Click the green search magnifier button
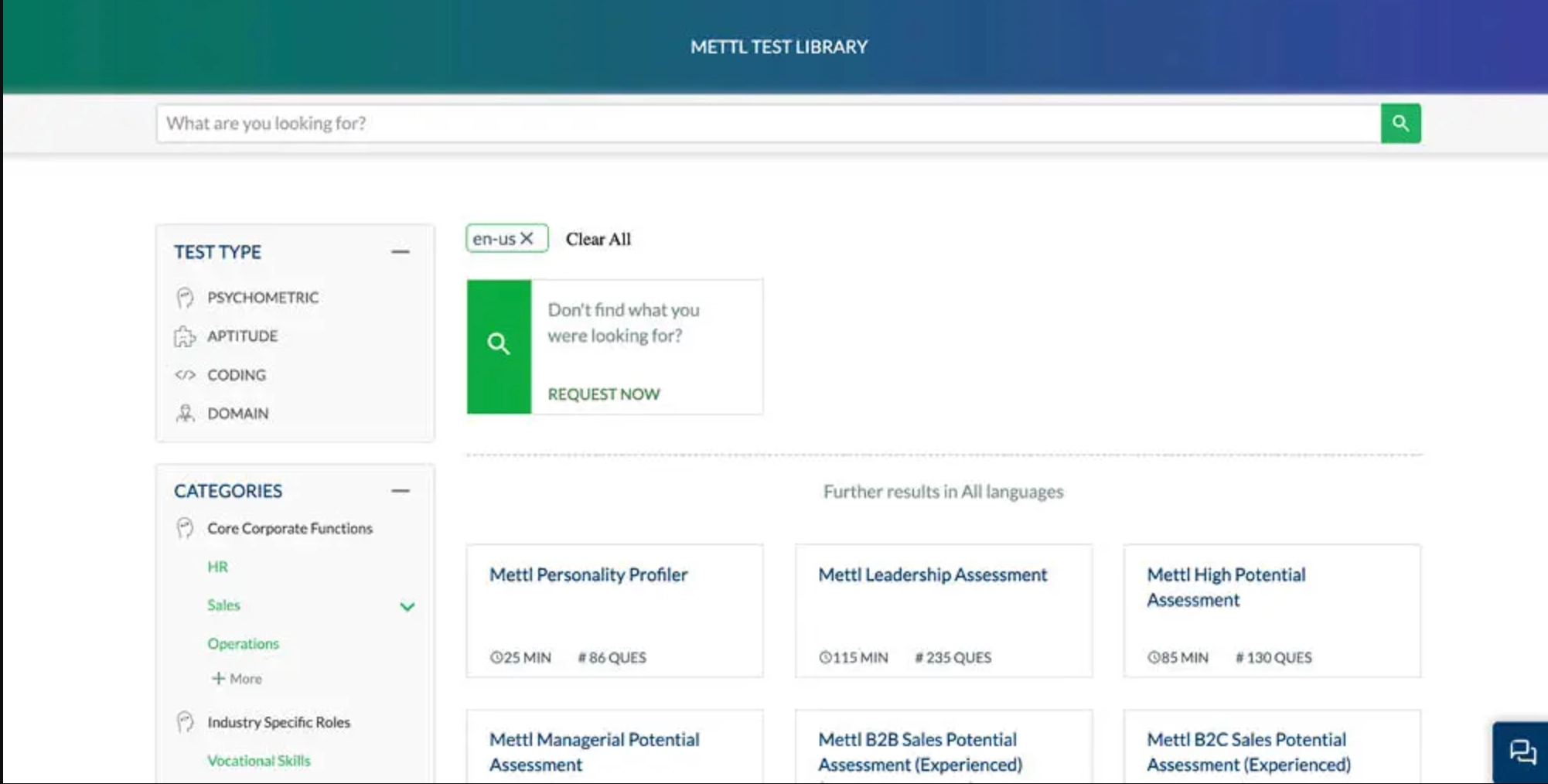Screen dimensions: 1548x784 (x=1400, y=123)
